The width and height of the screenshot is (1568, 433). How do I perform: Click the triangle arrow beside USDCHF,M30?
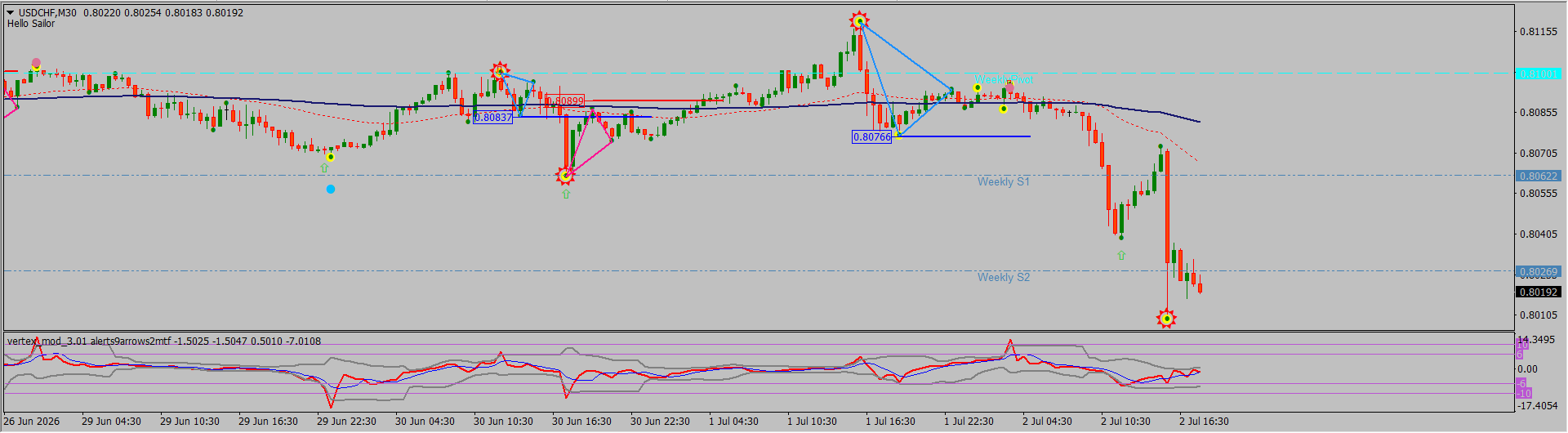[11, 13]
